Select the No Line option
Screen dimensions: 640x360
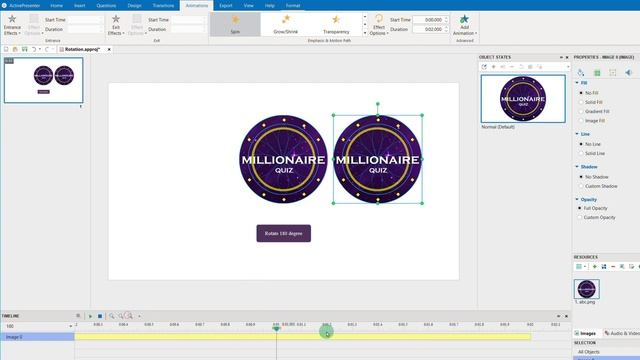pos(590,144)
